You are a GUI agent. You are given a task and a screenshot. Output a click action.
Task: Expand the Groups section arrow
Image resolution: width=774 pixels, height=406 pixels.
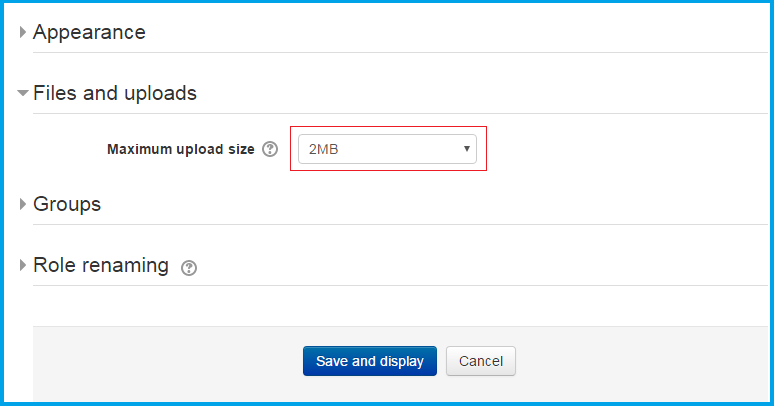[23, 205]
